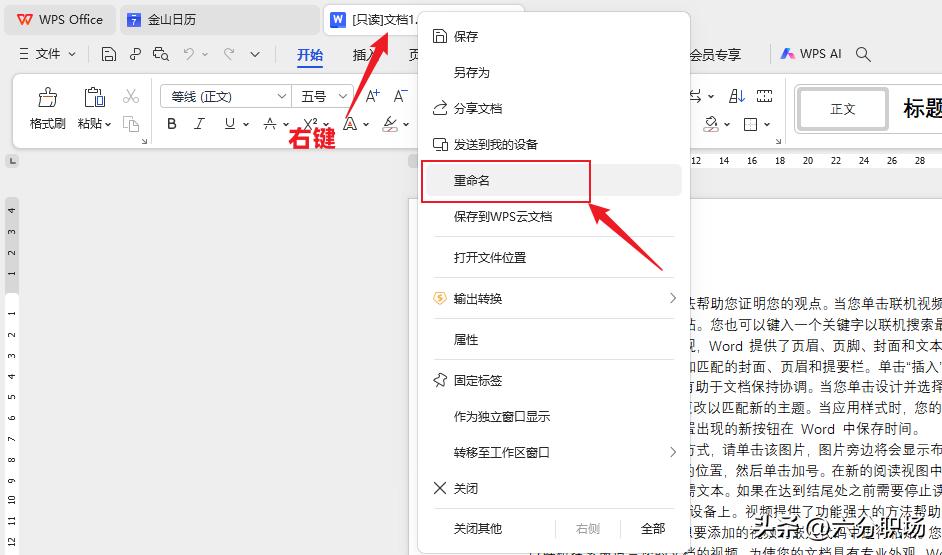942x555 pixels.
Task: Open the 文件 menu
Action: (47, 54)
